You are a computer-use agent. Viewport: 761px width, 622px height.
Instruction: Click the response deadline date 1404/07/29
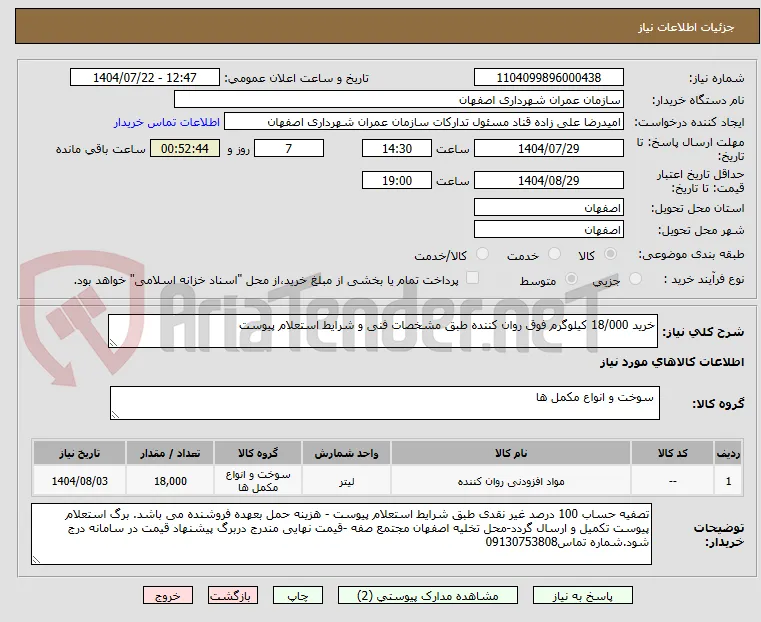tap(548, 148)
